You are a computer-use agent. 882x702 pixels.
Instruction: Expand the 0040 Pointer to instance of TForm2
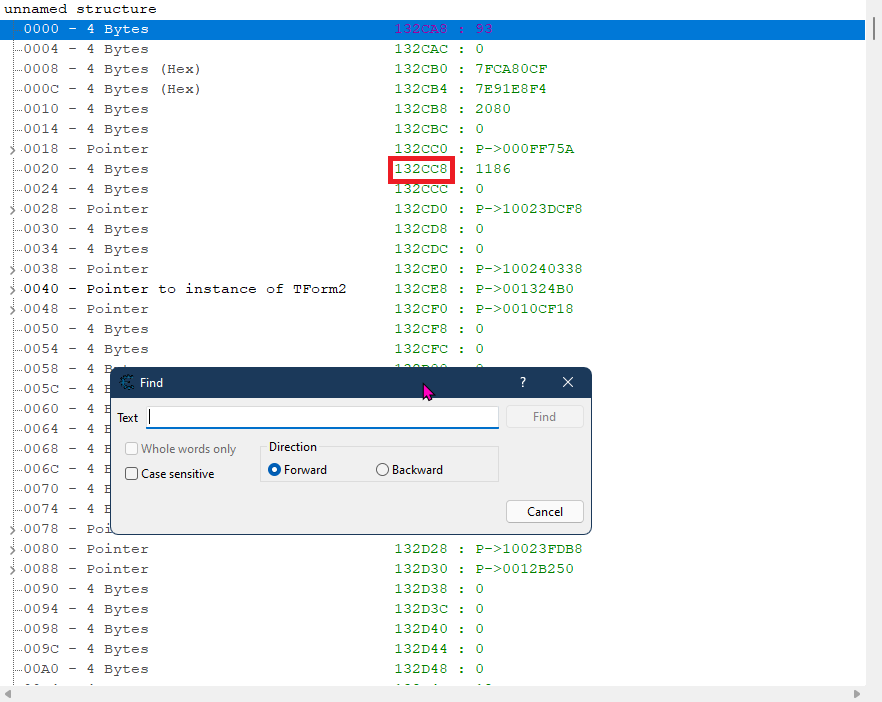[x=11, y=289]
